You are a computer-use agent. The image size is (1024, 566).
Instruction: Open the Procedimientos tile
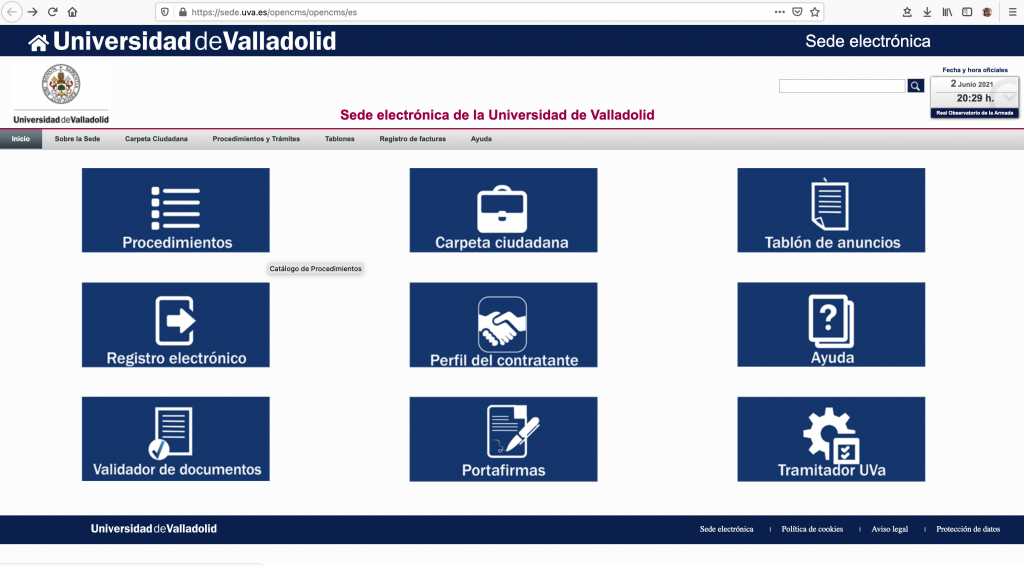tap(176, 210)
